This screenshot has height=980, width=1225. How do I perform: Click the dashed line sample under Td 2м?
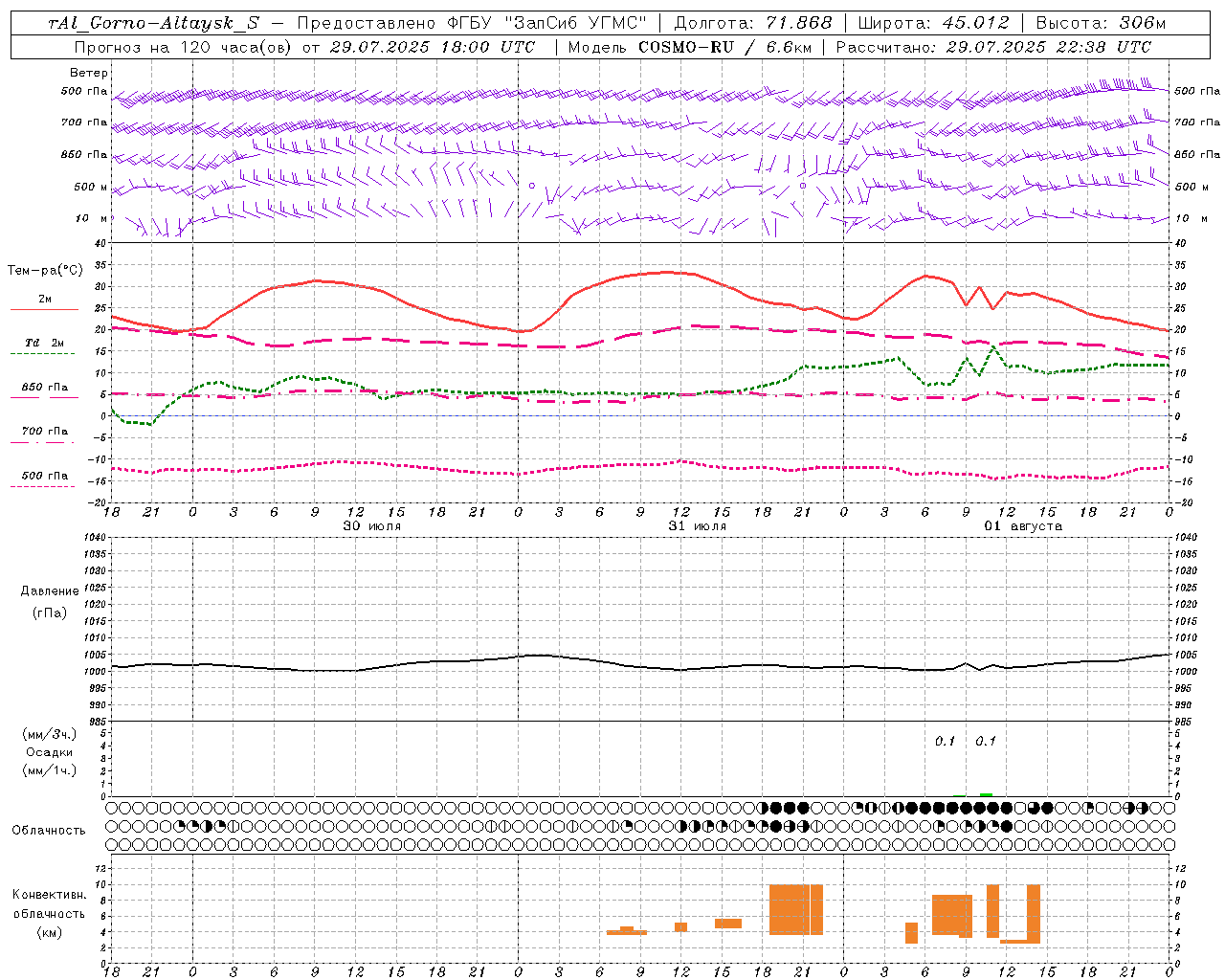42,354
